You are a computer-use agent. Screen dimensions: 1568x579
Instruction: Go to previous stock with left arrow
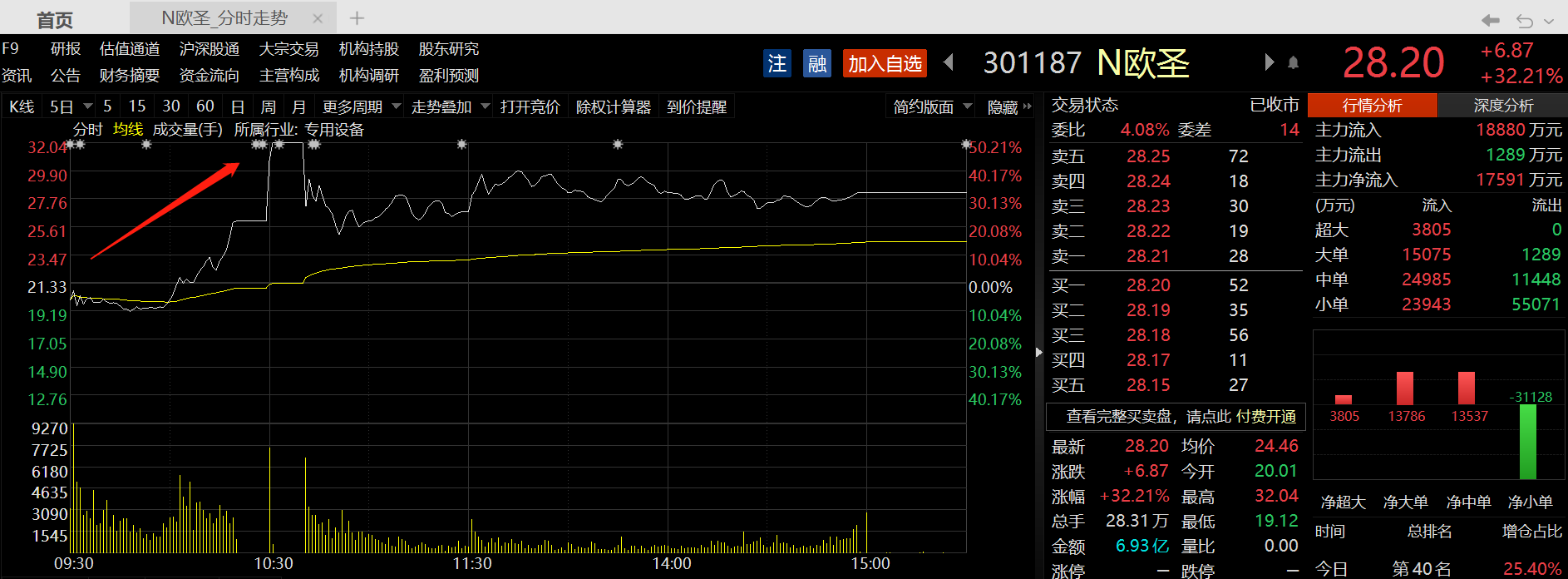[949, 62]
